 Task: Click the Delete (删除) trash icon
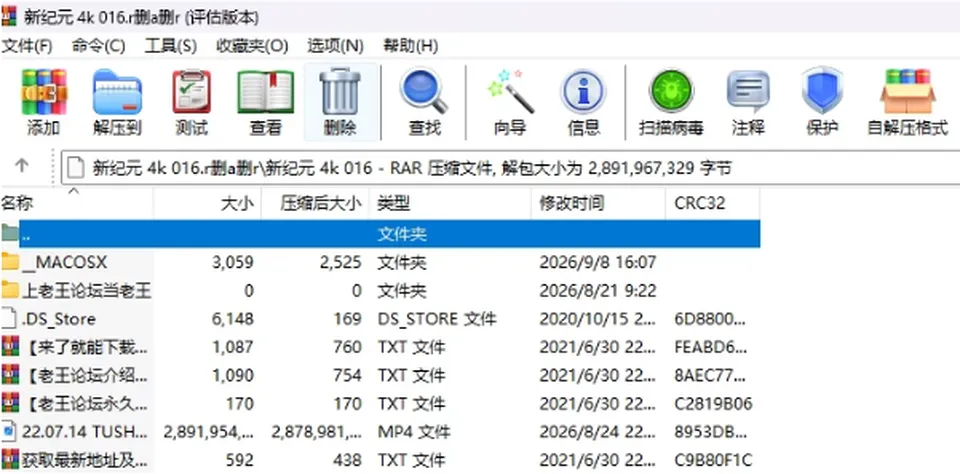(340, 92)
